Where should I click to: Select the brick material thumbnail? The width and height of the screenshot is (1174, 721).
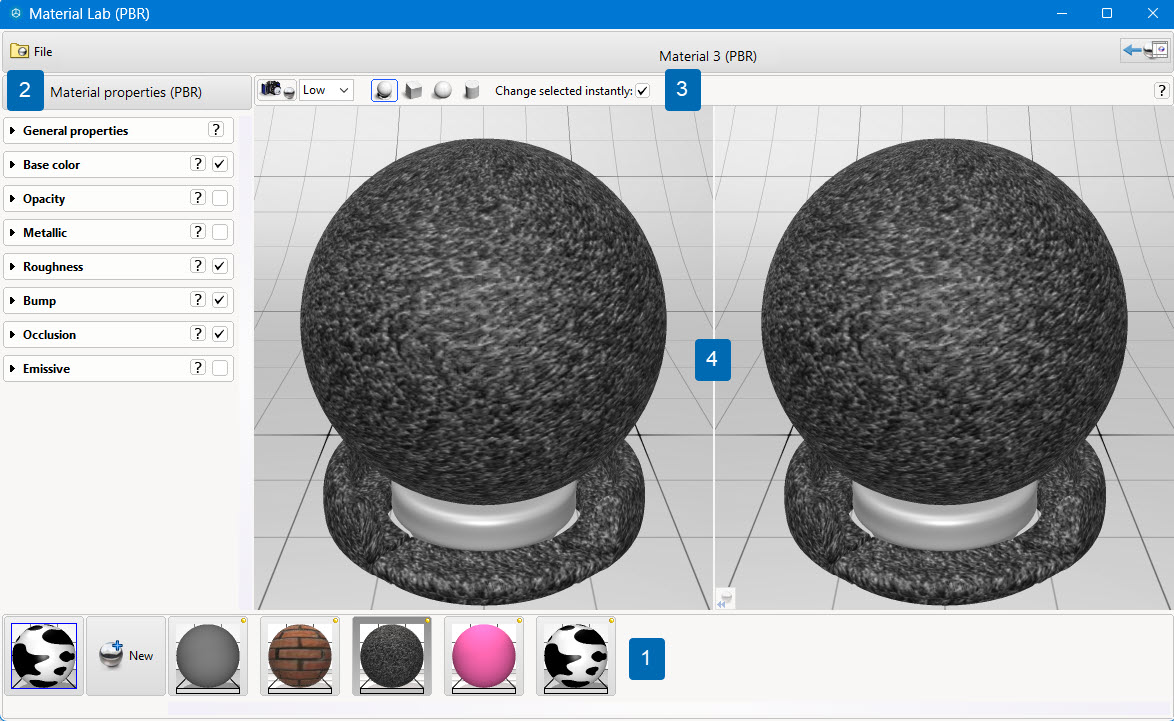coord(299,656)
